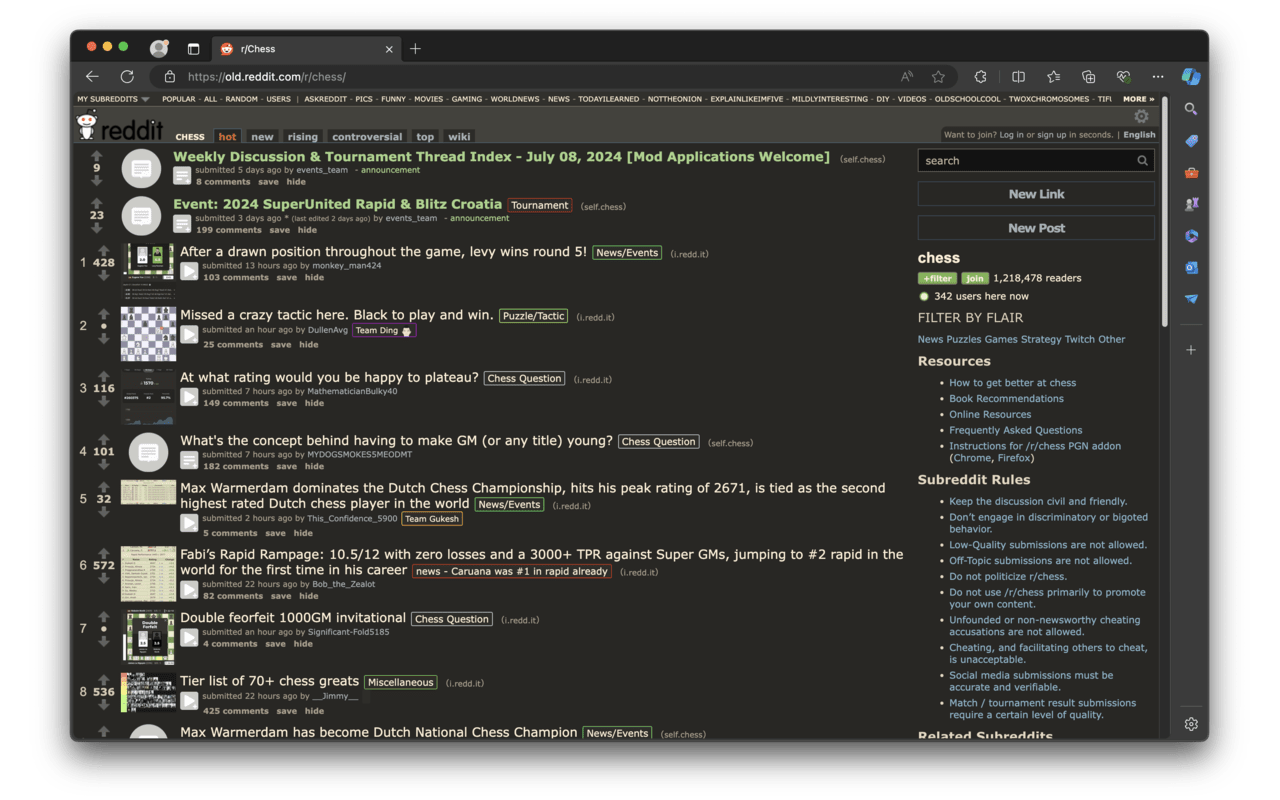Open Shopping tag icon in sidebar
The height and width of the screenshot is (800, 1280).
point(1191,141)
